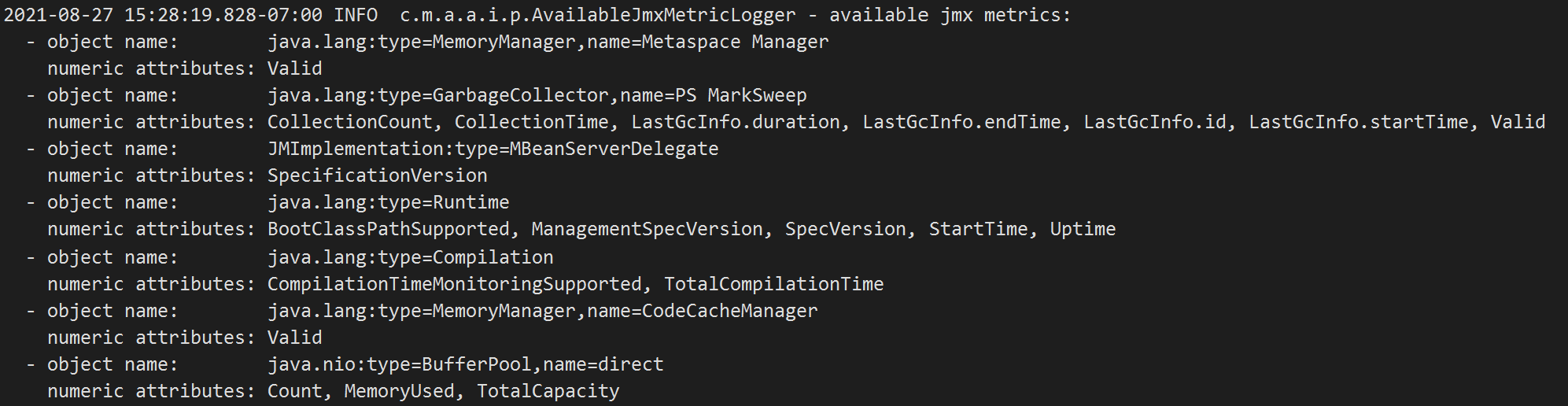Select the CollectionTime attribute
The image size is (1568, 406).
[532, 122]
